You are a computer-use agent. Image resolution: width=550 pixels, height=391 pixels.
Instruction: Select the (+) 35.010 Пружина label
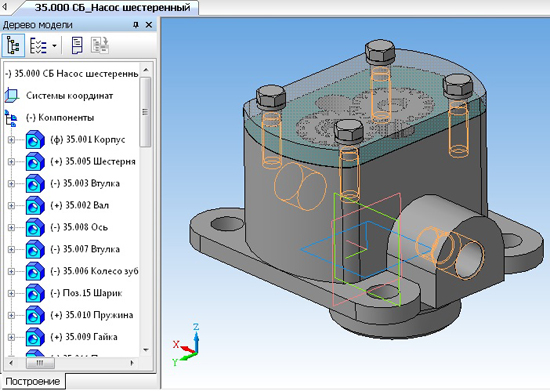click(x=92, y=315)
